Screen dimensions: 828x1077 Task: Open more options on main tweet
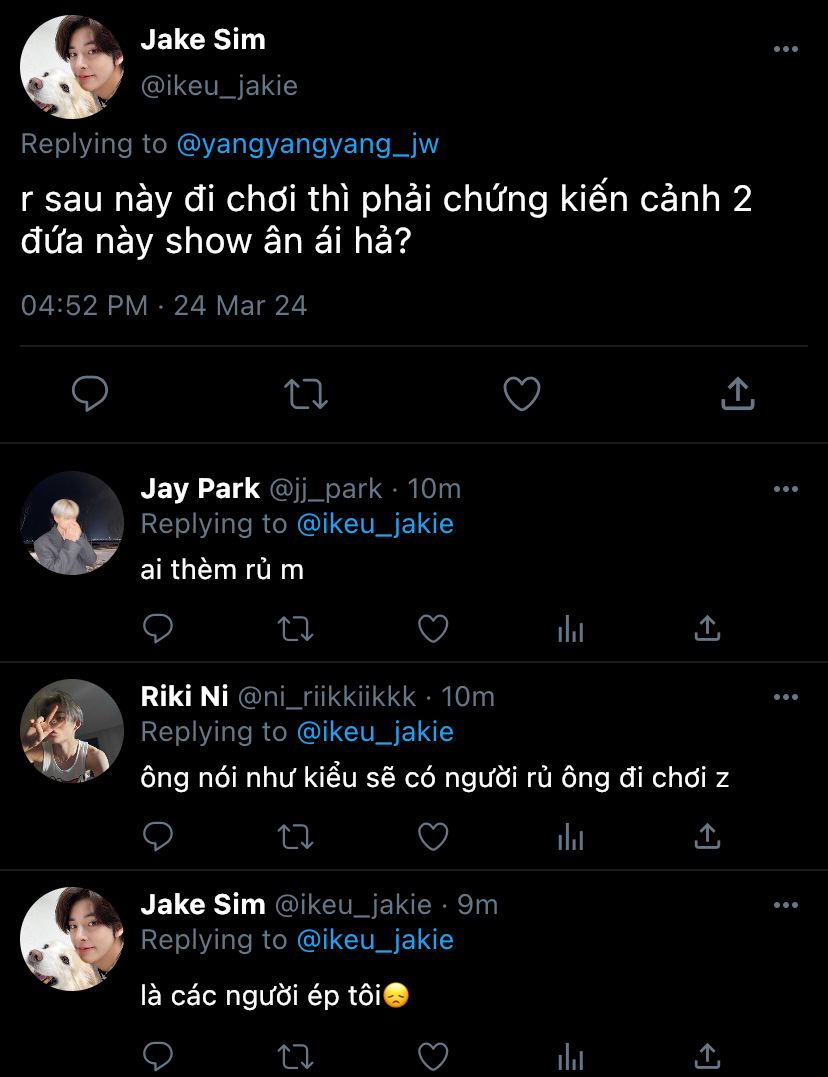786,49
